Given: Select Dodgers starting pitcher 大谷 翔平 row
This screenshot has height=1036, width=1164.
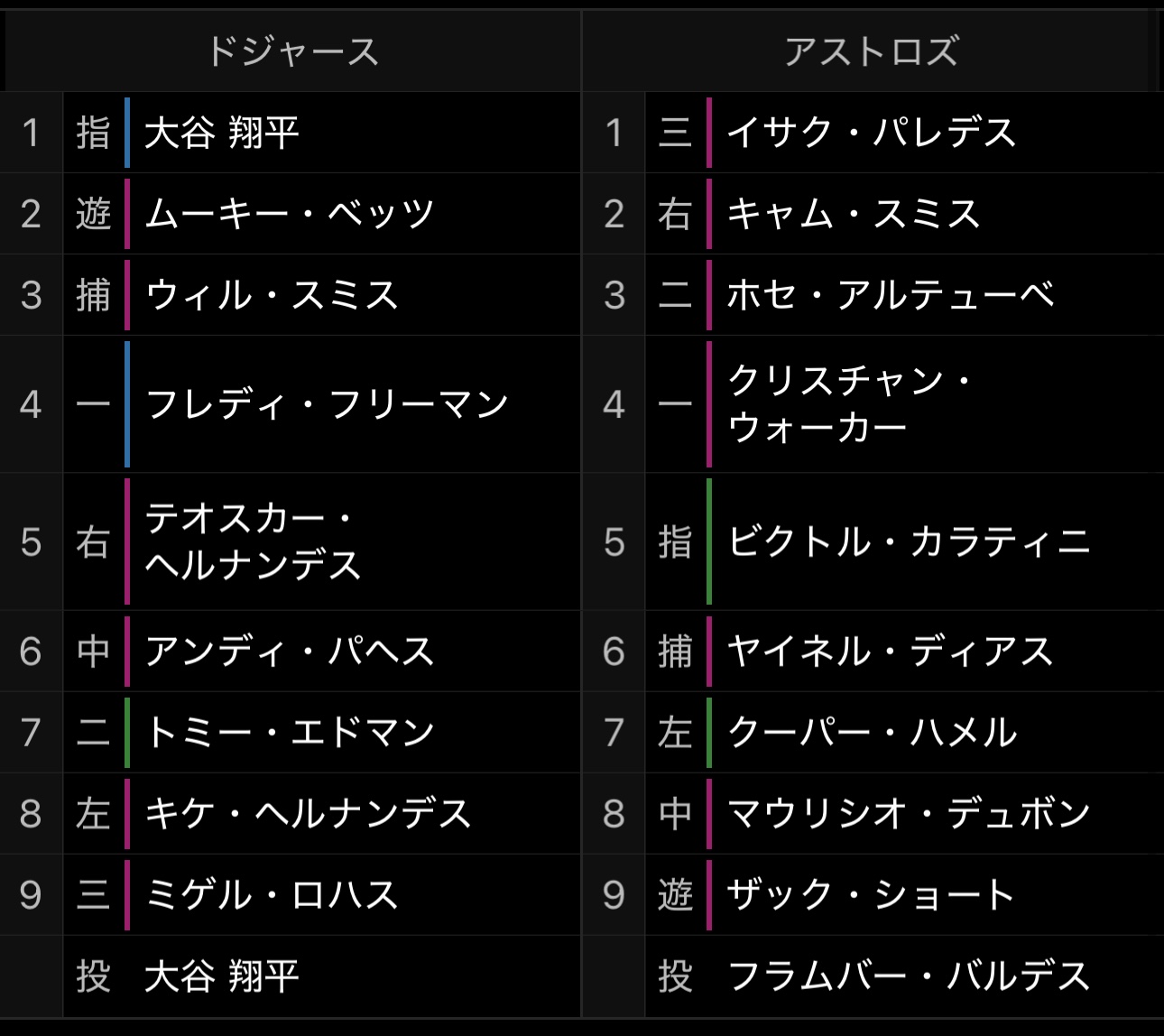Looking at the screenshot, I should point(291,976).
